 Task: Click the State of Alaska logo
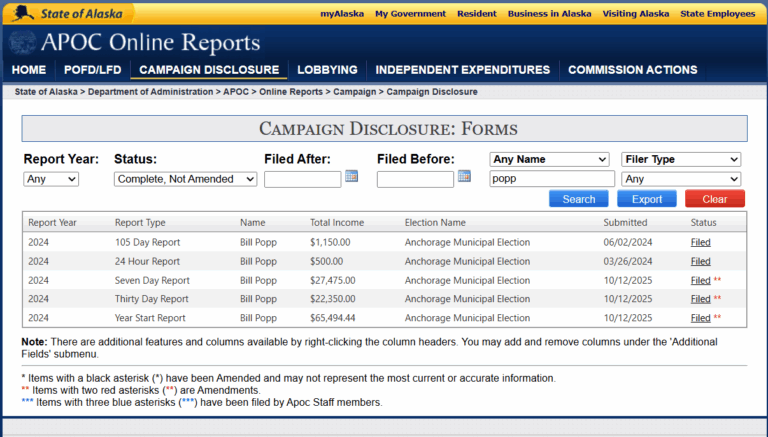click(x=67, y=13)
